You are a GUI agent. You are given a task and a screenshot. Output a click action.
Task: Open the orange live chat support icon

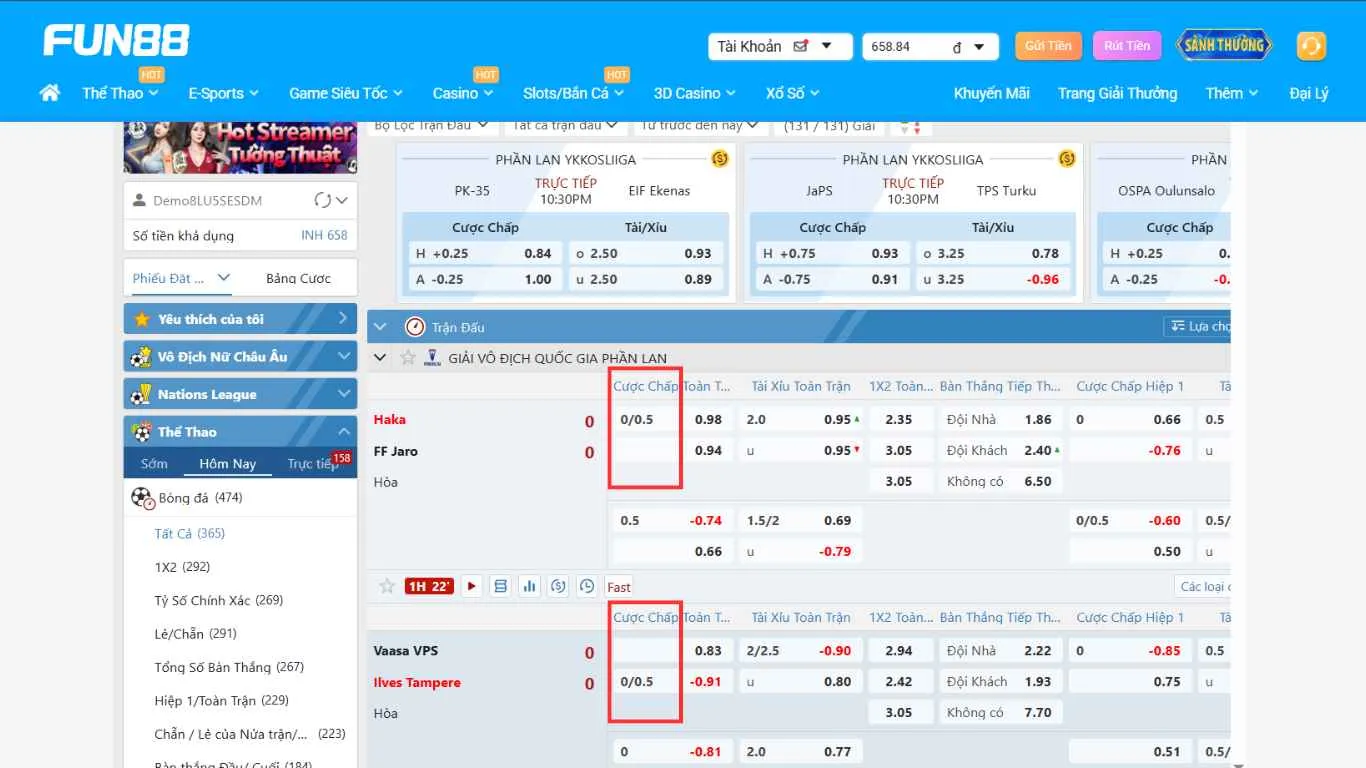pos(1310,46)
